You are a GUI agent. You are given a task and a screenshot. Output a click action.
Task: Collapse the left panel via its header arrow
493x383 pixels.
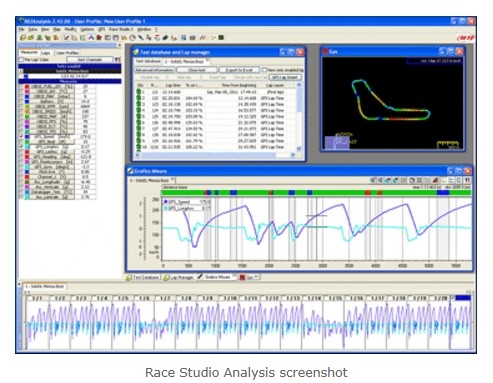point(119,45)
